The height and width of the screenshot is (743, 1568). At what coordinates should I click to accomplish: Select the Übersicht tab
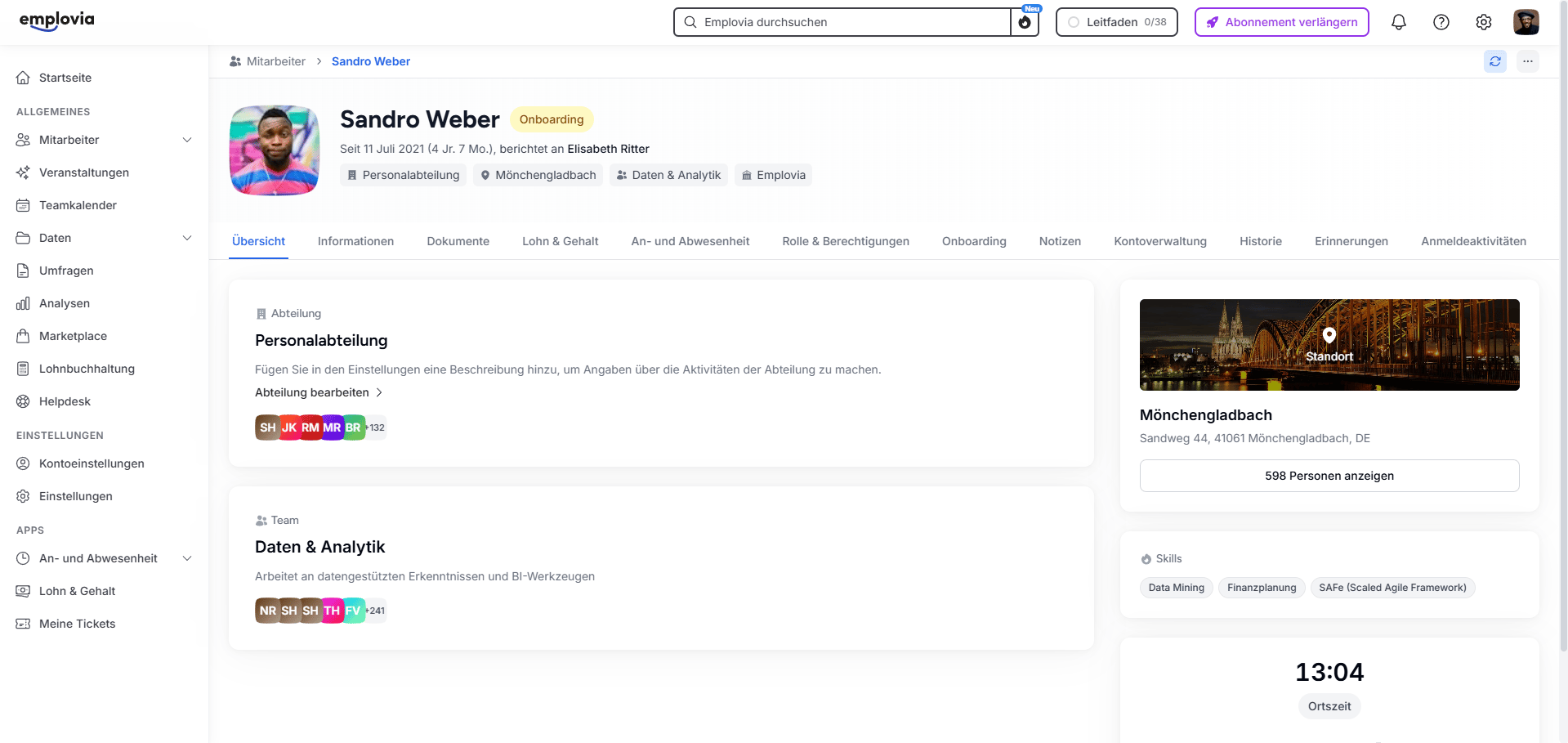(258, 241)
